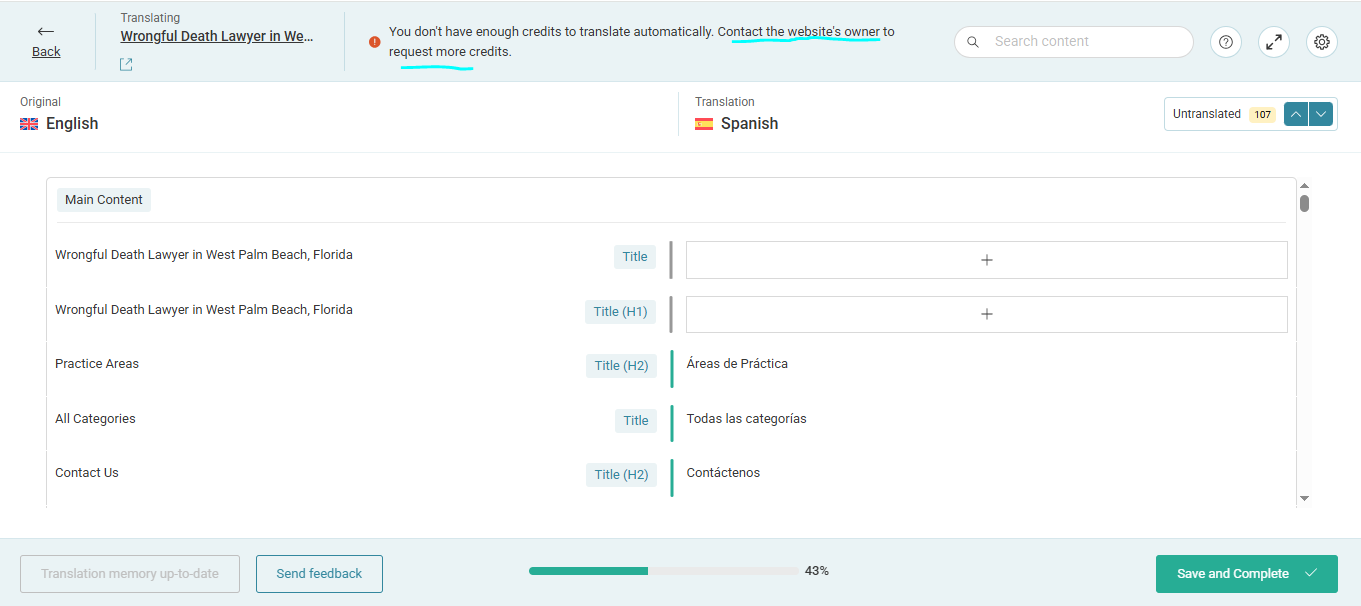The width and height of the screenshot is (1361, 606).
Task: Click the search magnifier icon
Action: 973,42
